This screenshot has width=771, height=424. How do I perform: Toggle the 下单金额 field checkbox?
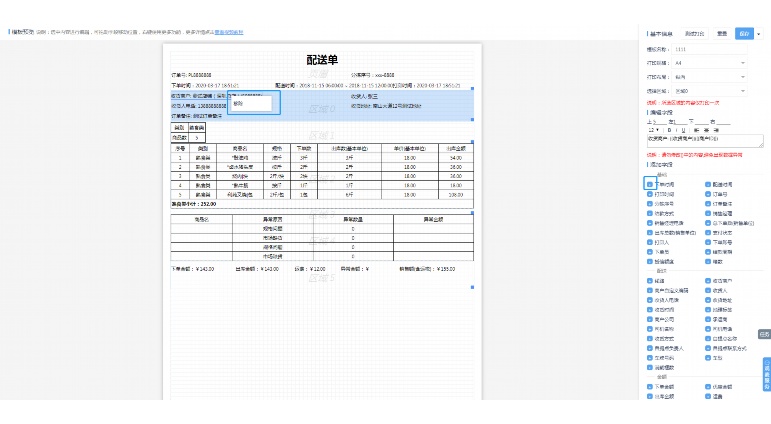point(650,387)
